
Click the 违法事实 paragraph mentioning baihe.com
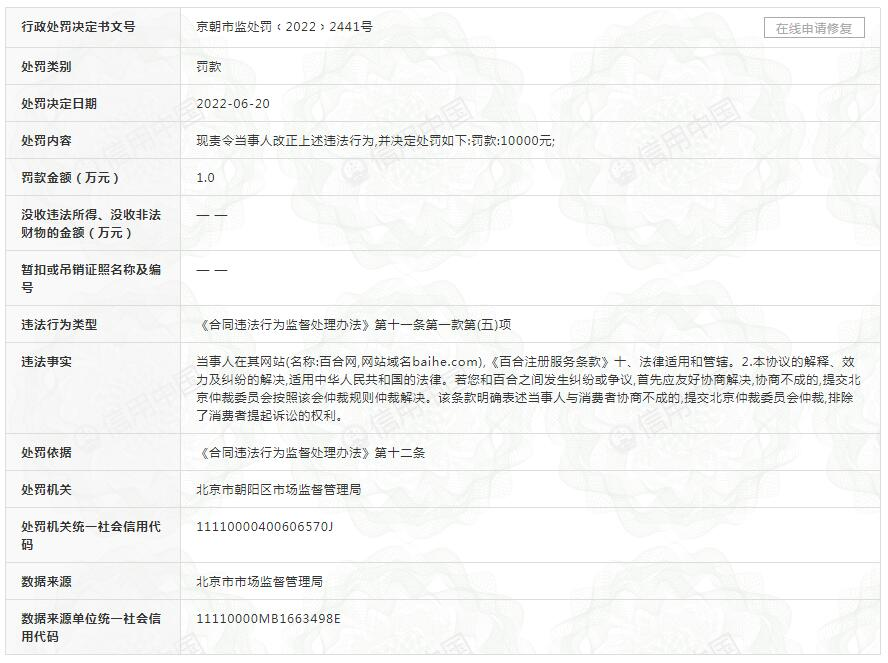tap(528, 388)
